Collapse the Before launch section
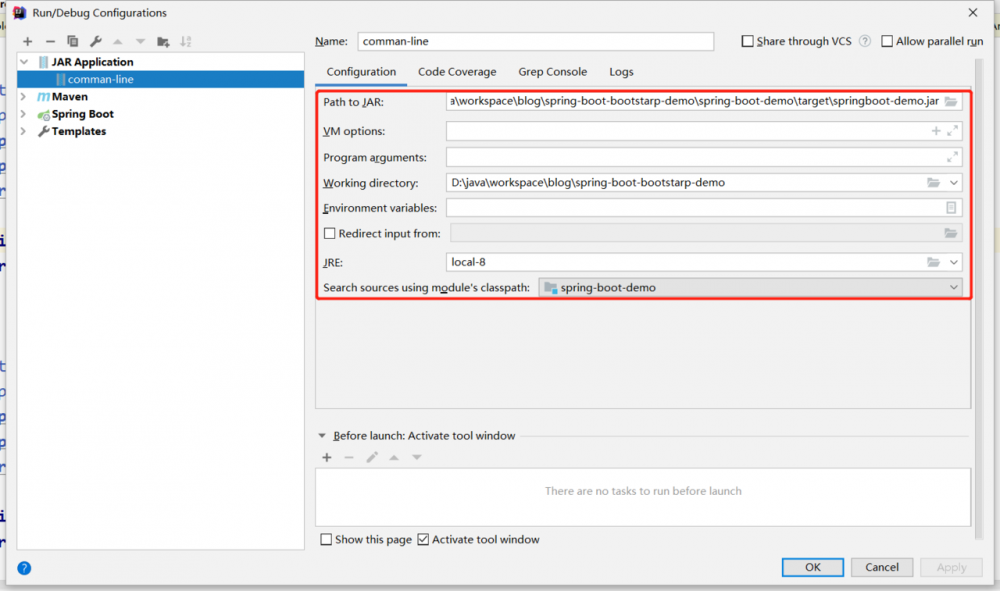Viewport: 1000px width, 591px height. point(322,435)
